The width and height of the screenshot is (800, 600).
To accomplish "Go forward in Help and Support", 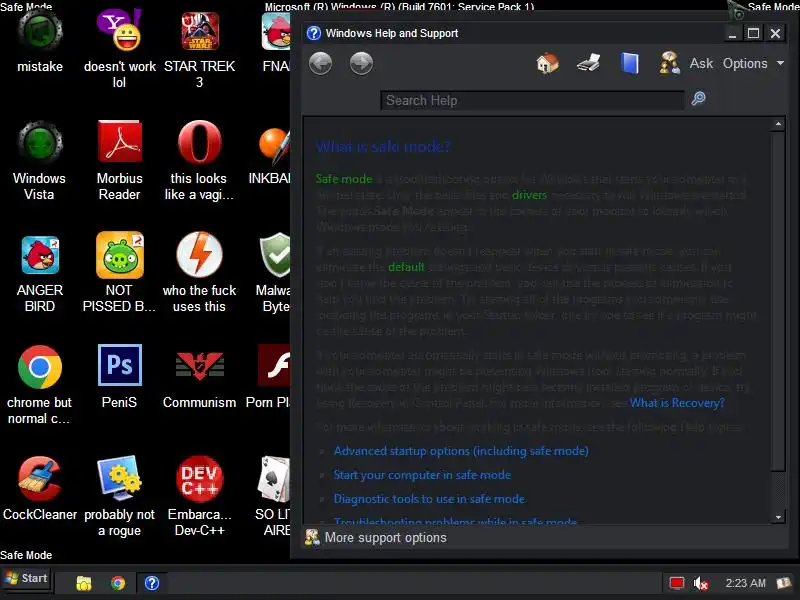I will pyautogui.click(x=361, y=64).
